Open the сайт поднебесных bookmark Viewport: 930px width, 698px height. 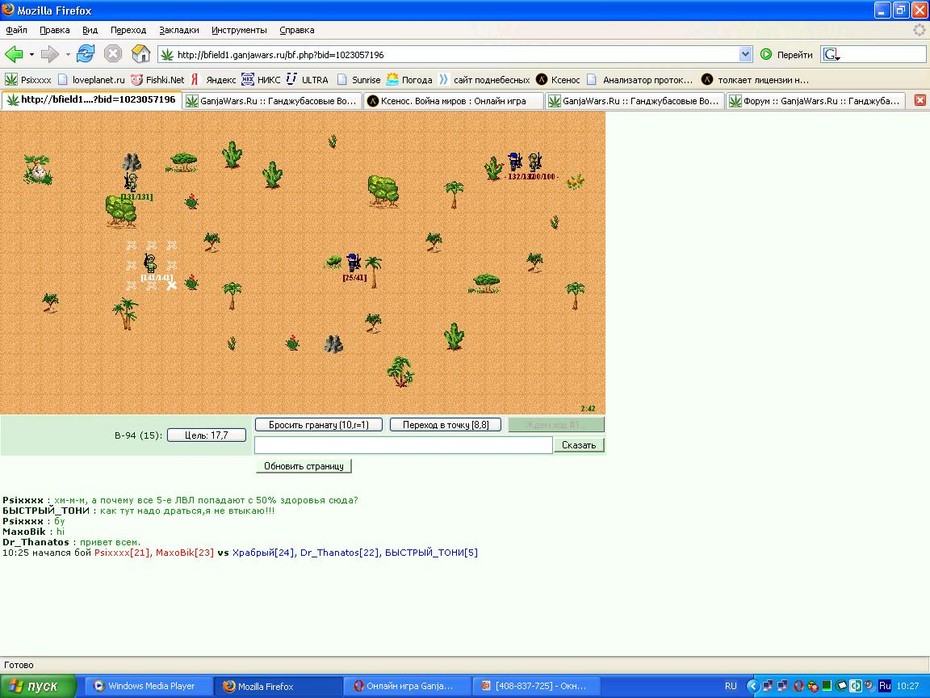point(485,79)
